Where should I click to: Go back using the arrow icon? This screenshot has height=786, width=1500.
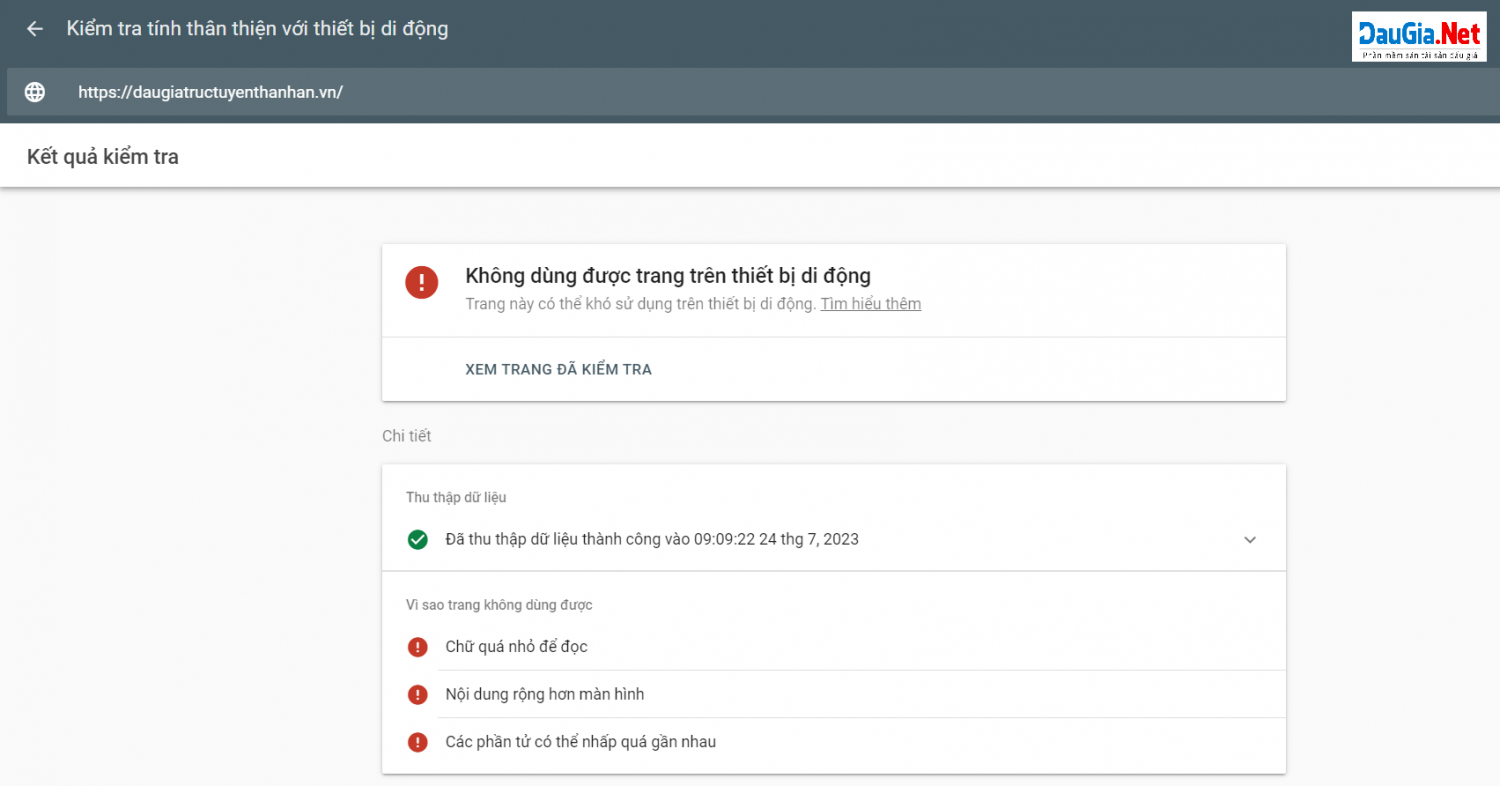pos(35,29)
